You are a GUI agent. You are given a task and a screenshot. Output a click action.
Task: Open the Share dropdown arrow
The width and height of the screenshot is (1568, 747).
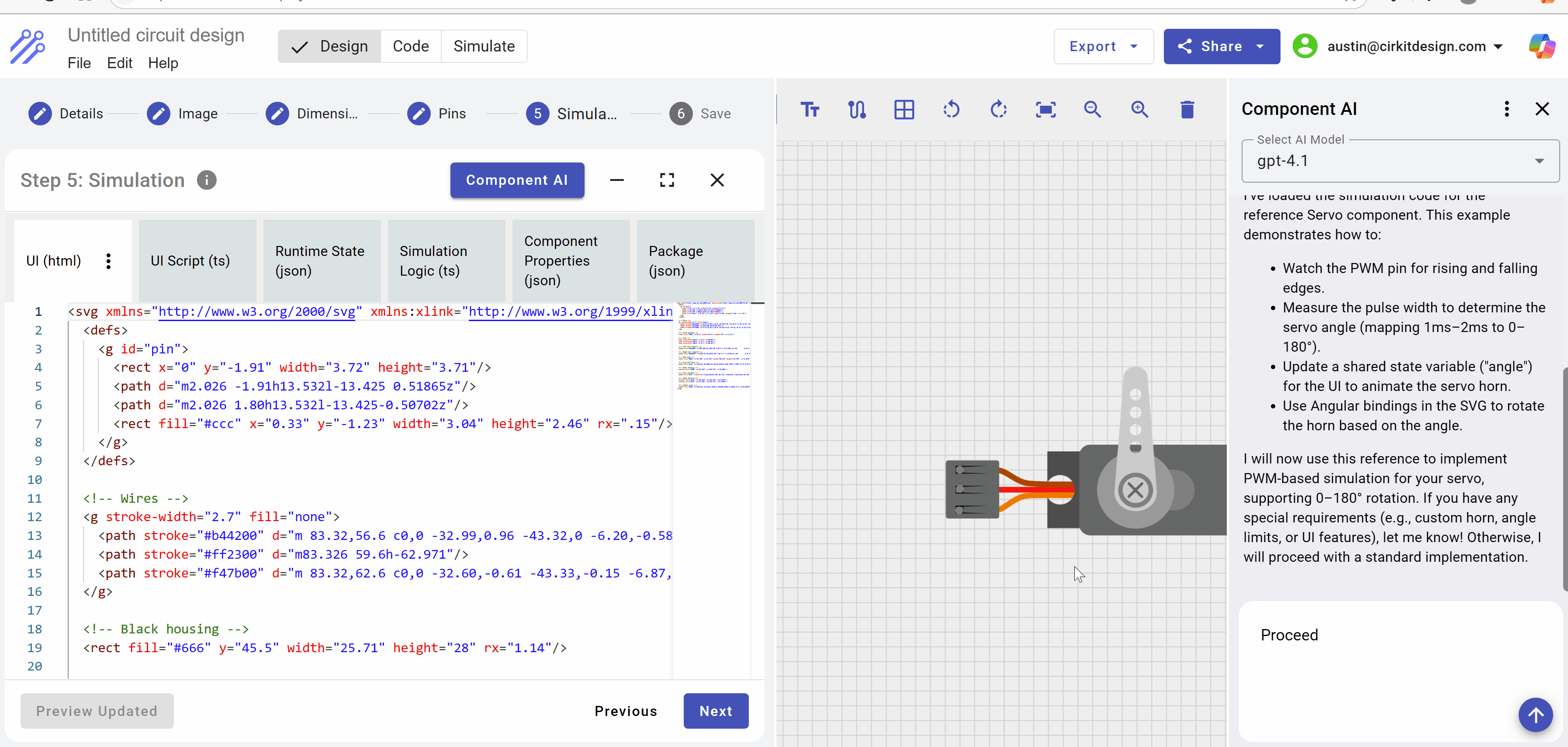coord(1260,46)
